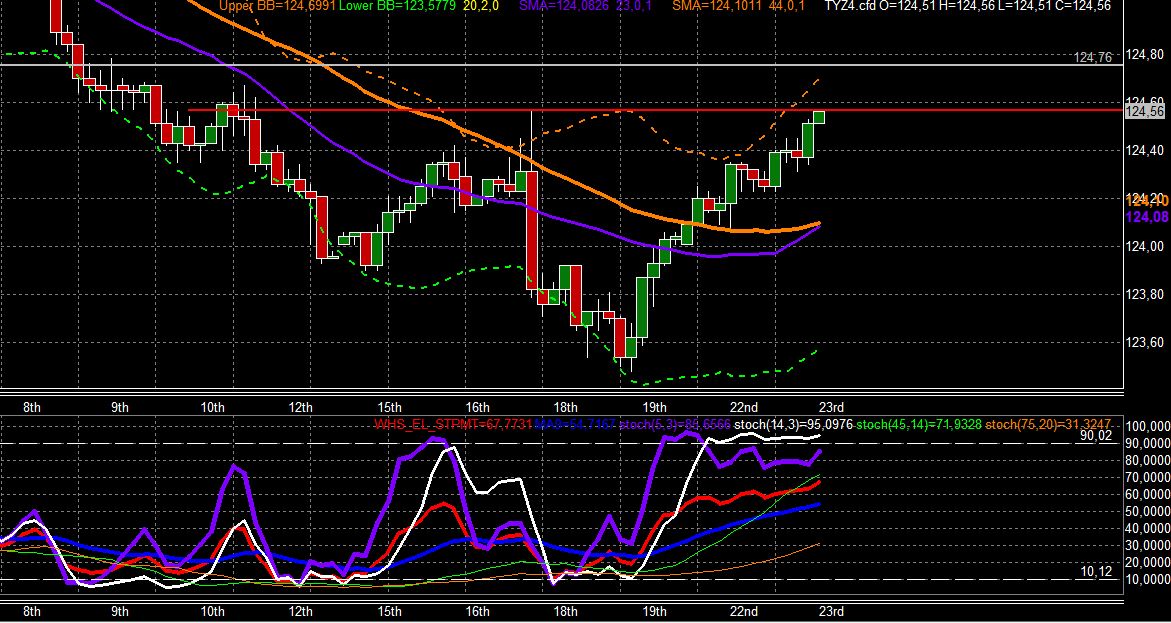The height and width of the screenshot is (623, 1171).
Task: Click '16th' on the price chart date axis
Action: [x=477, y=407]
